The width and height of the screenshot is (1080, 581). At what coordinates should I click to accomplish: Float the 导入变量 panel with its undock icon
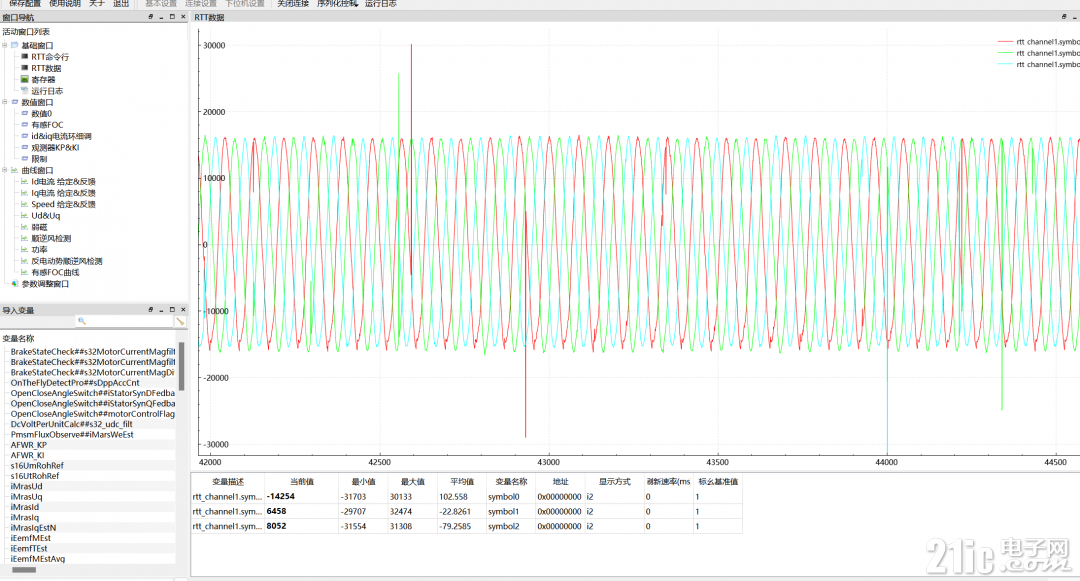click(151, 310)
